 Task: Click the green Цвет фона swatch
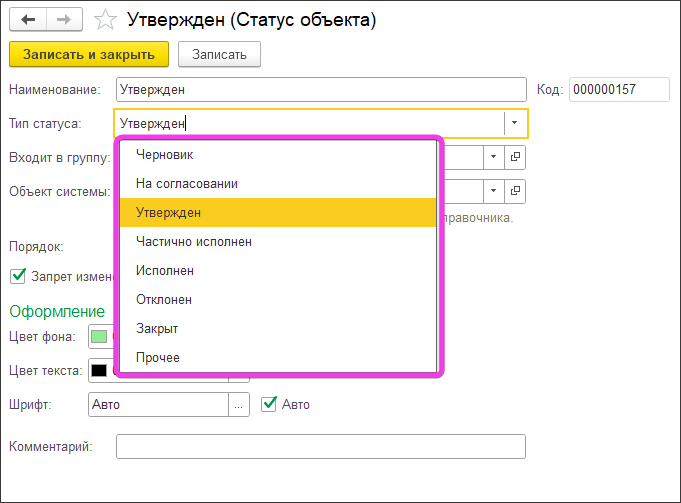99,336
